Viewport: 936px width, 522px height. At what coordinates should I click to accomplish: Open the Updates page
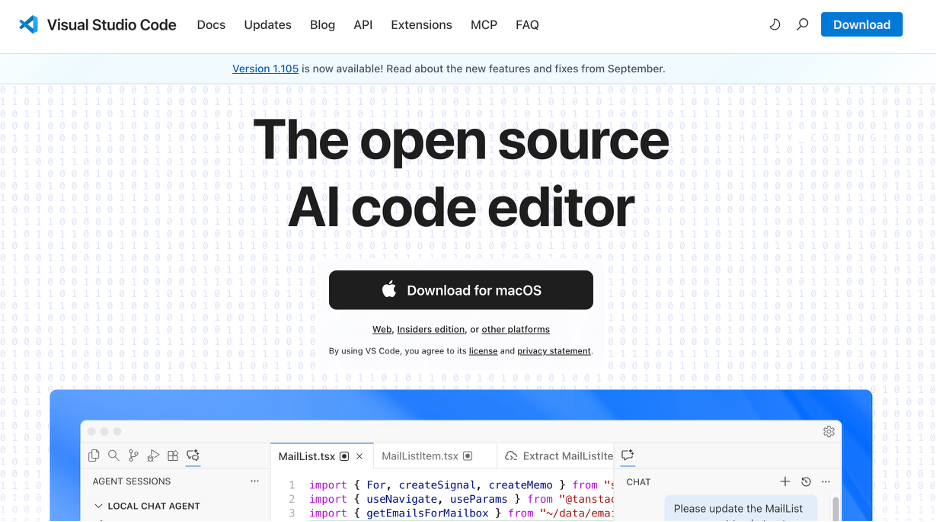pos(267,24)
